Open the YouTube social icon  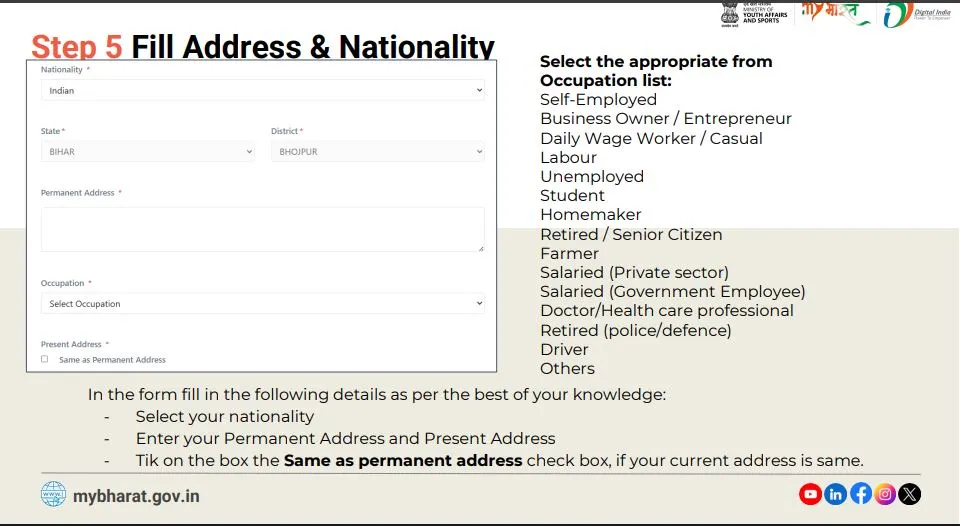coord(810,494)
